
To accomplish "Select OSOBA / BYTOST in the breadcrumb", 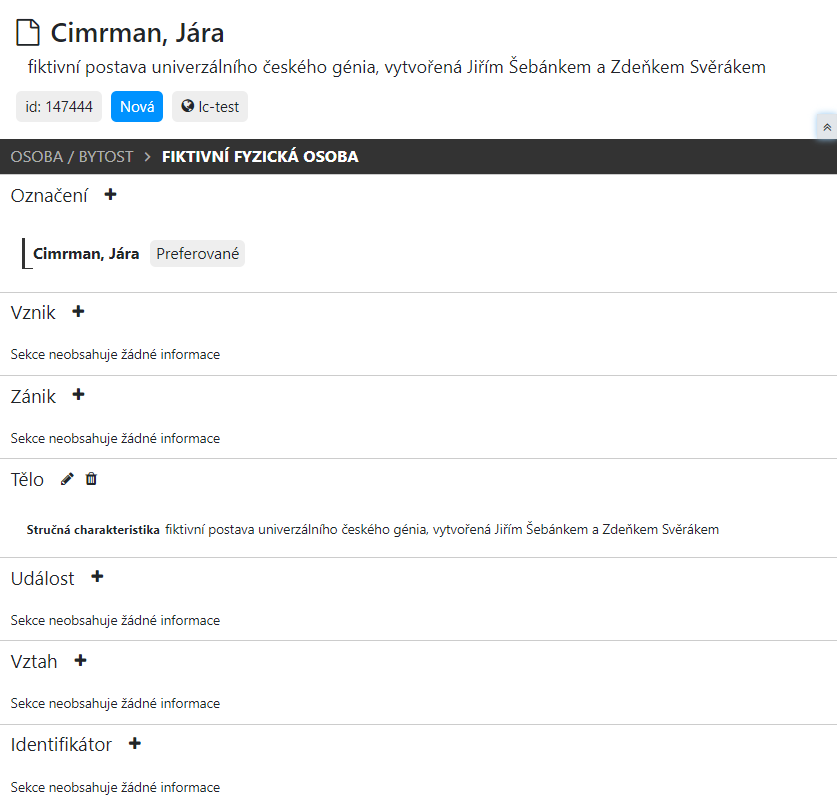I will pyautogui.click(x=71, y=157).
